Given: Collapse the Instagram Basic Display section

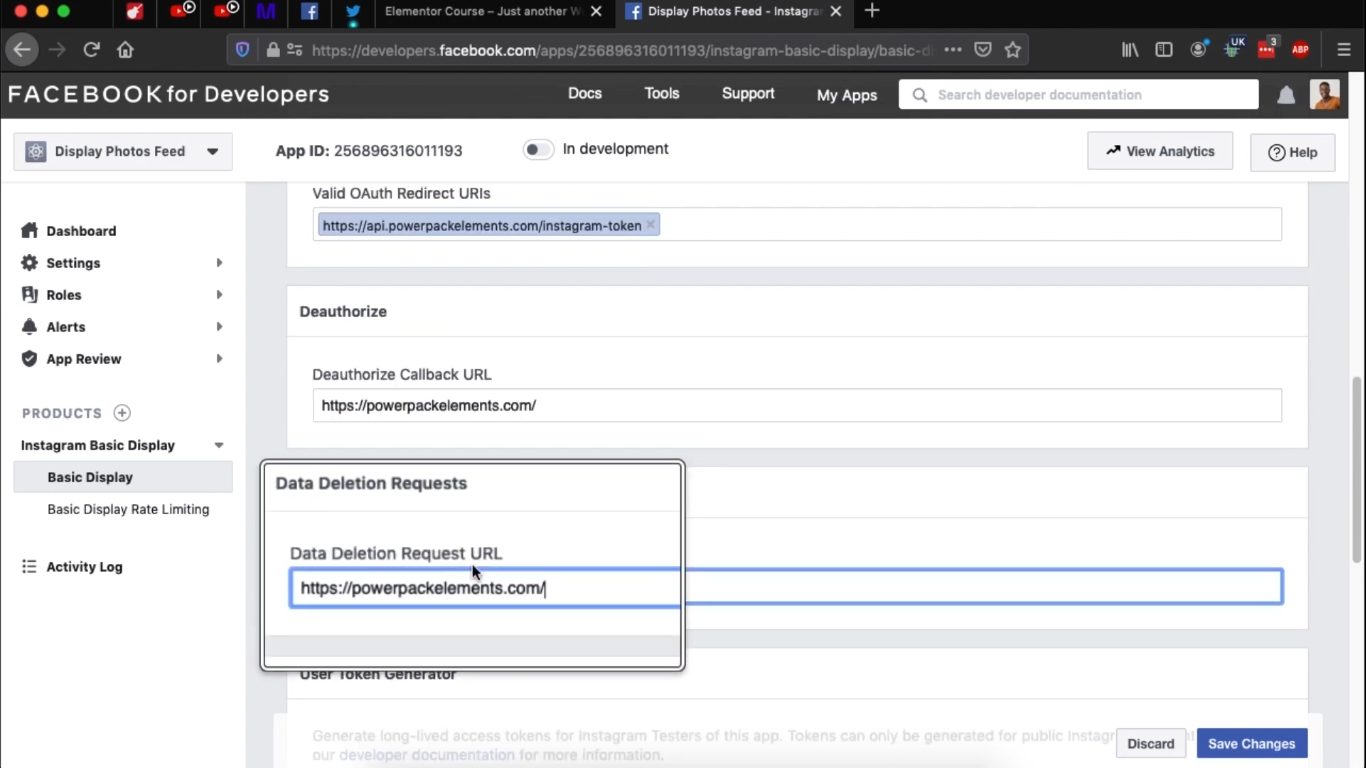Looking at the screenshot, I should click(219, 446).
